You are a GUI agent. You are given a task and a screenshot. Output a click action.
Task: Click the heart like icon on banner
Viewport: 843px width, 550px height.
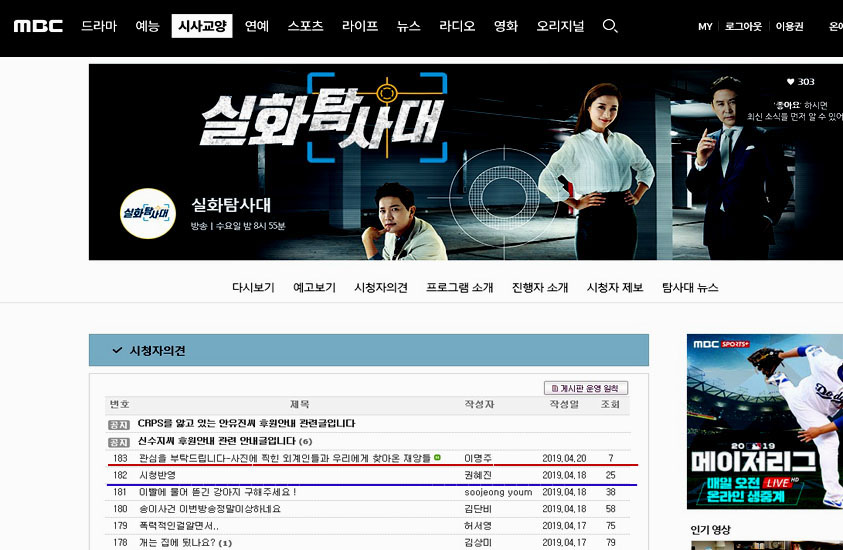pos(790,82)
